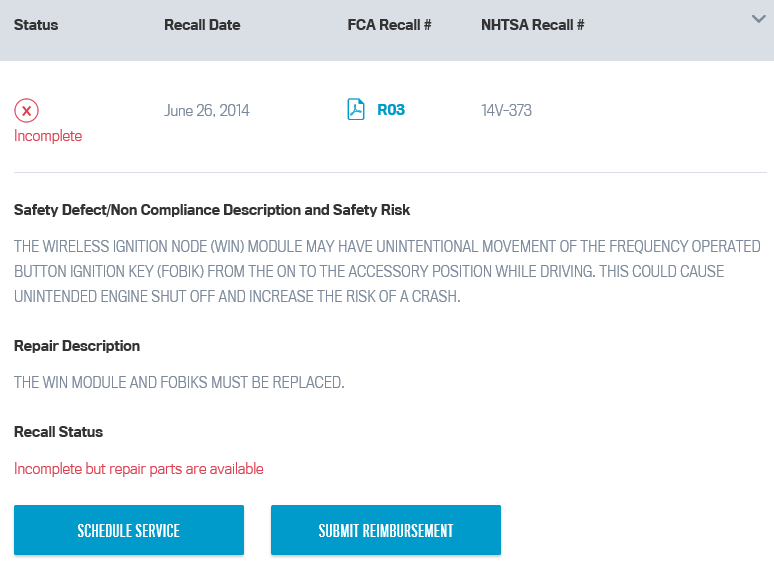
Task: Click the 'Incomplete but repair parts are available' text
Action: [x=138, y=469]
